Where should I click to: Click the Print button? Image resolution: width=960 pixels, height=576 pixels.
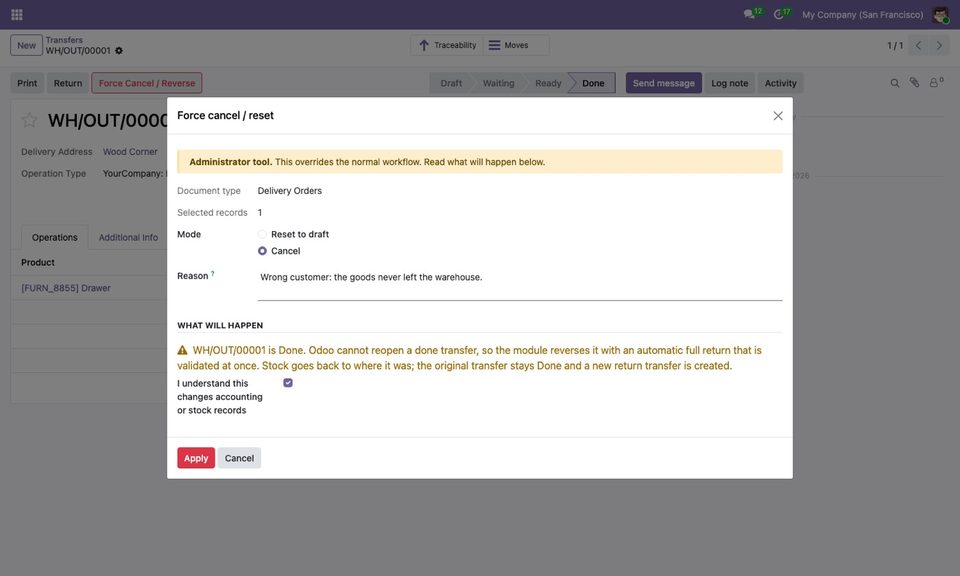click(x=27, y=83)
